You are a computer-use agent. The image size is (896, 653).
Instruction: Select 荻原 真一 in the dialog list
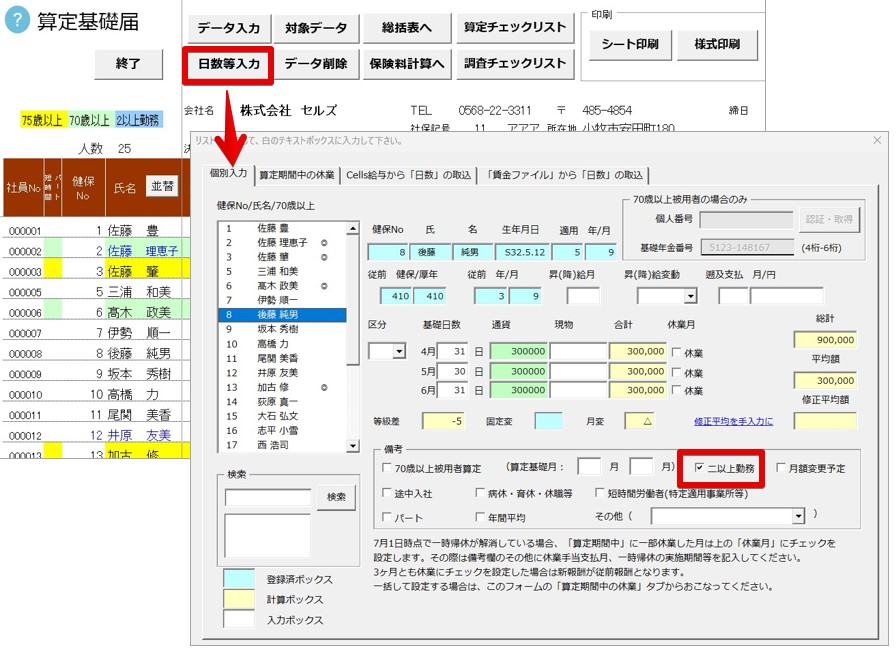coord(282,402)
